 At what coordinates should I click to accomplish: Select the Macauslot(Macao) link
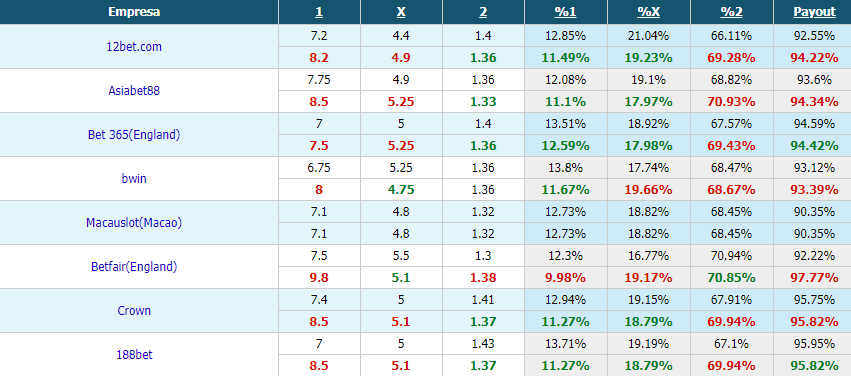pos(134,222)
